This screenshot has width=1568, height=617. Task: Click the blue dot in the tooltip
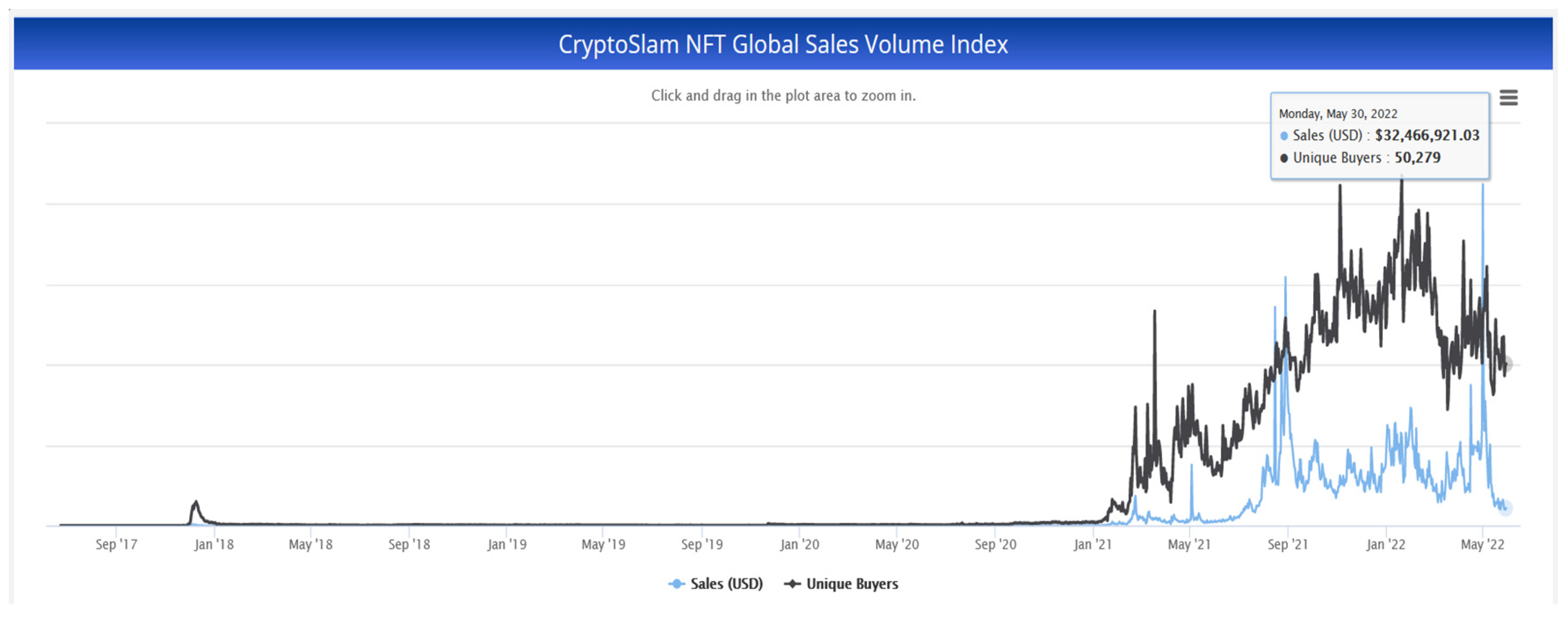coord(1284,136)
